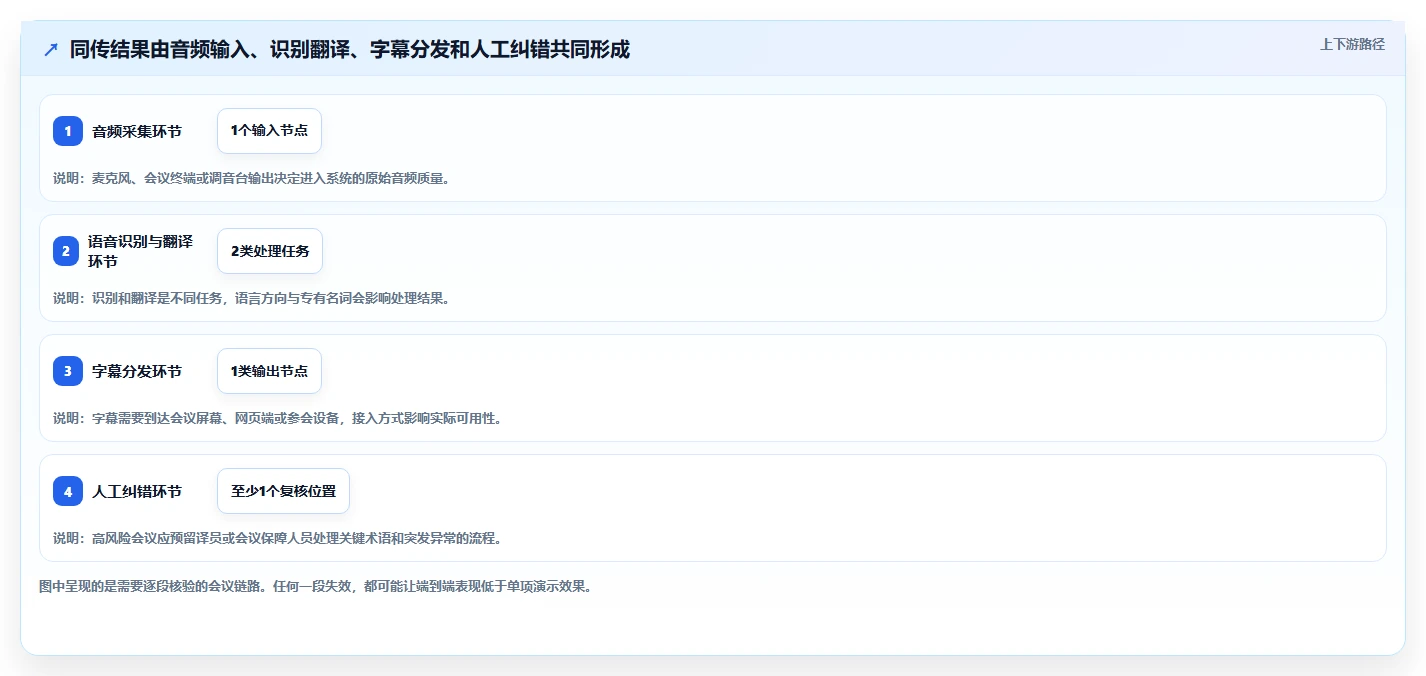Click the arrow icon beside the title
Image resolution: width=1426 pixels, height=676 pixels.
pos(51,50)
